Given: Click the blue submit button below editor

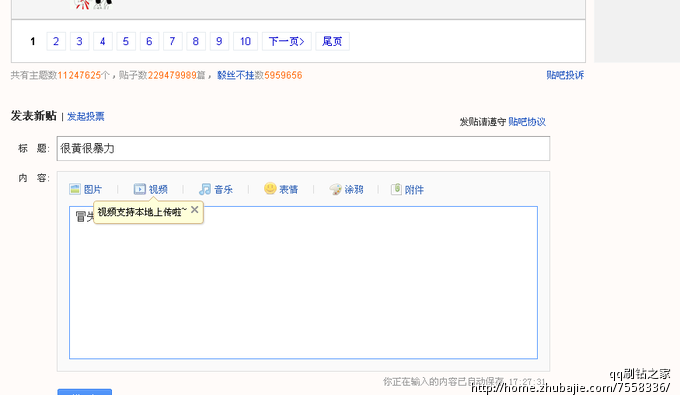Looking at the screenshot, I should [85, 392].
